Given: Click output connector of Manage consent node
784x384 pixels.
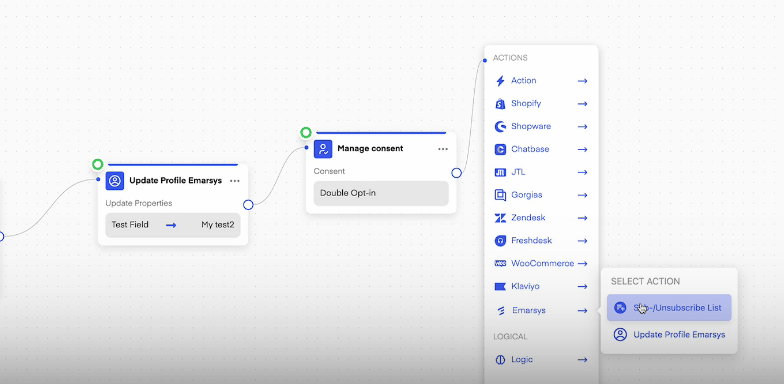Looking at the screenshot, I should (456, 173).
